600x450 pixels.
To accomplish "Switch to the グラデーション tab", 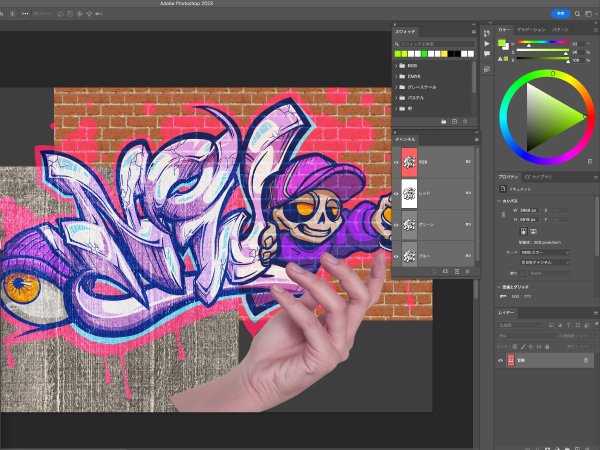I will click(x=531, y=29).
